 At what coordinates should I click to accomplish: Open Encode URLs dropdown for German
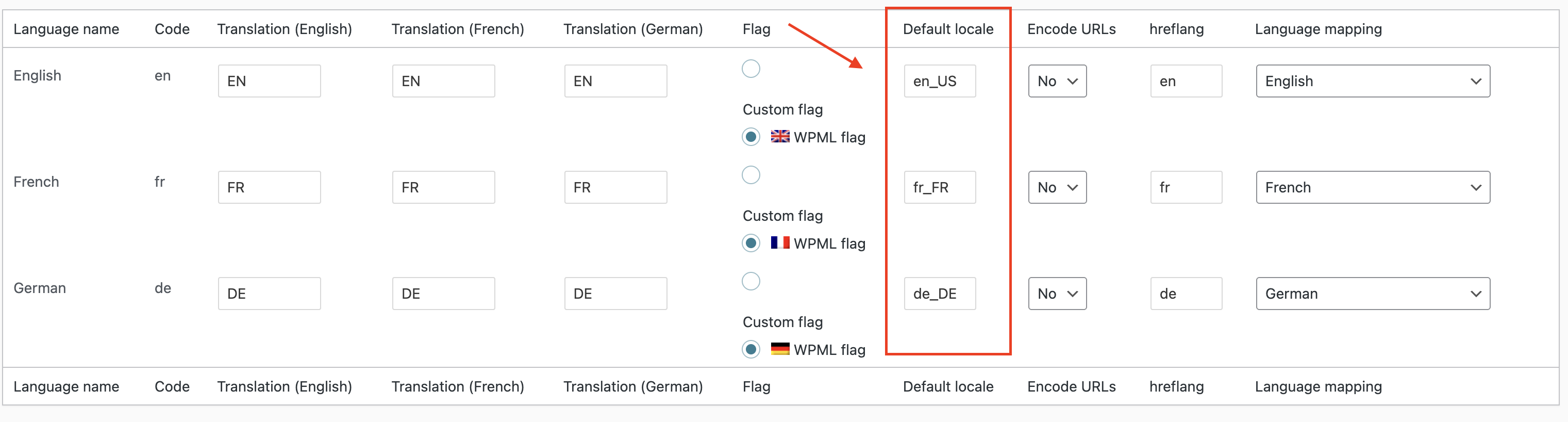click(x=1057, y=294)
